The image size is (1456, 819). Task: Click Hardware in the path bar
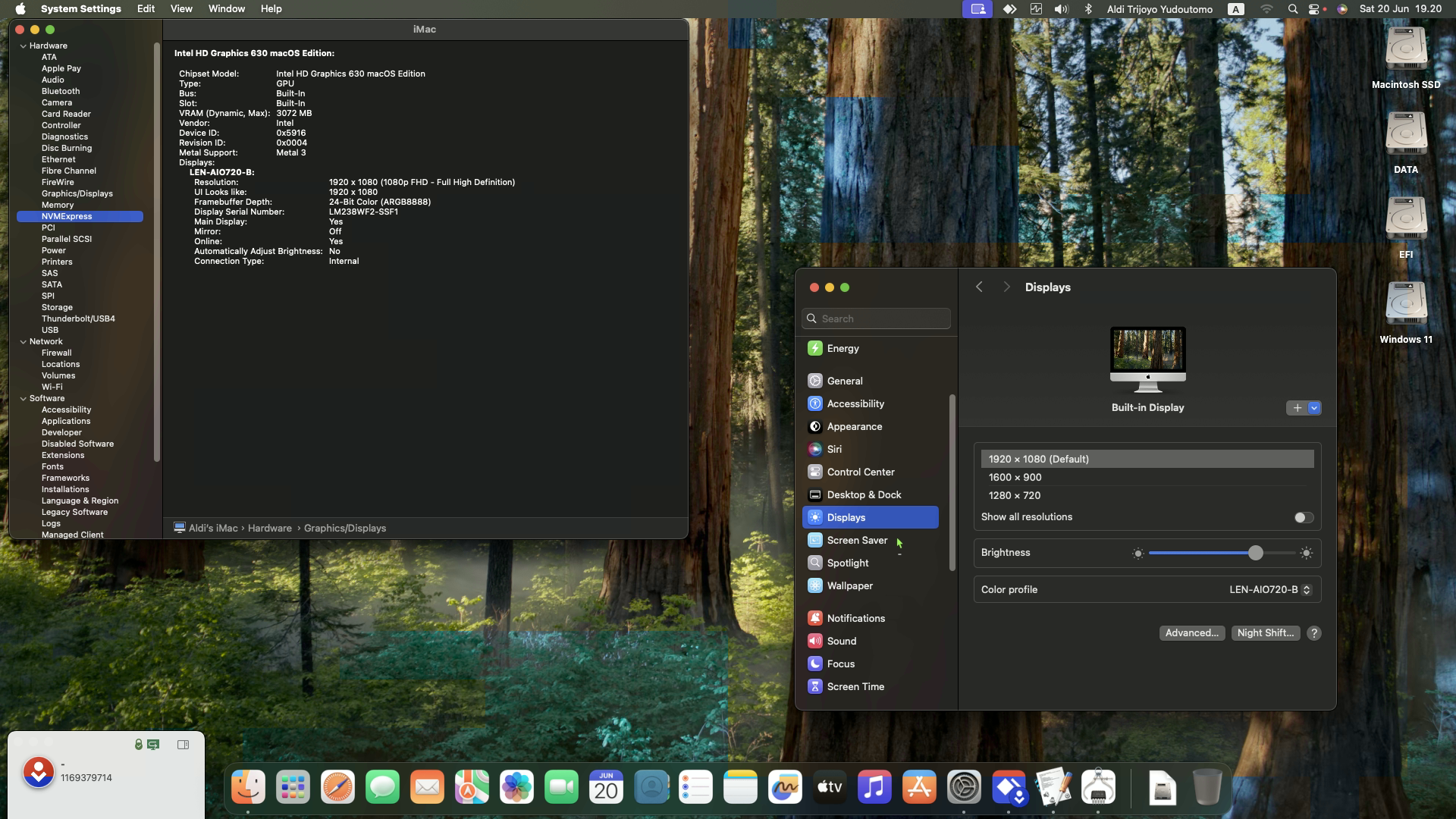coord(269,529)
